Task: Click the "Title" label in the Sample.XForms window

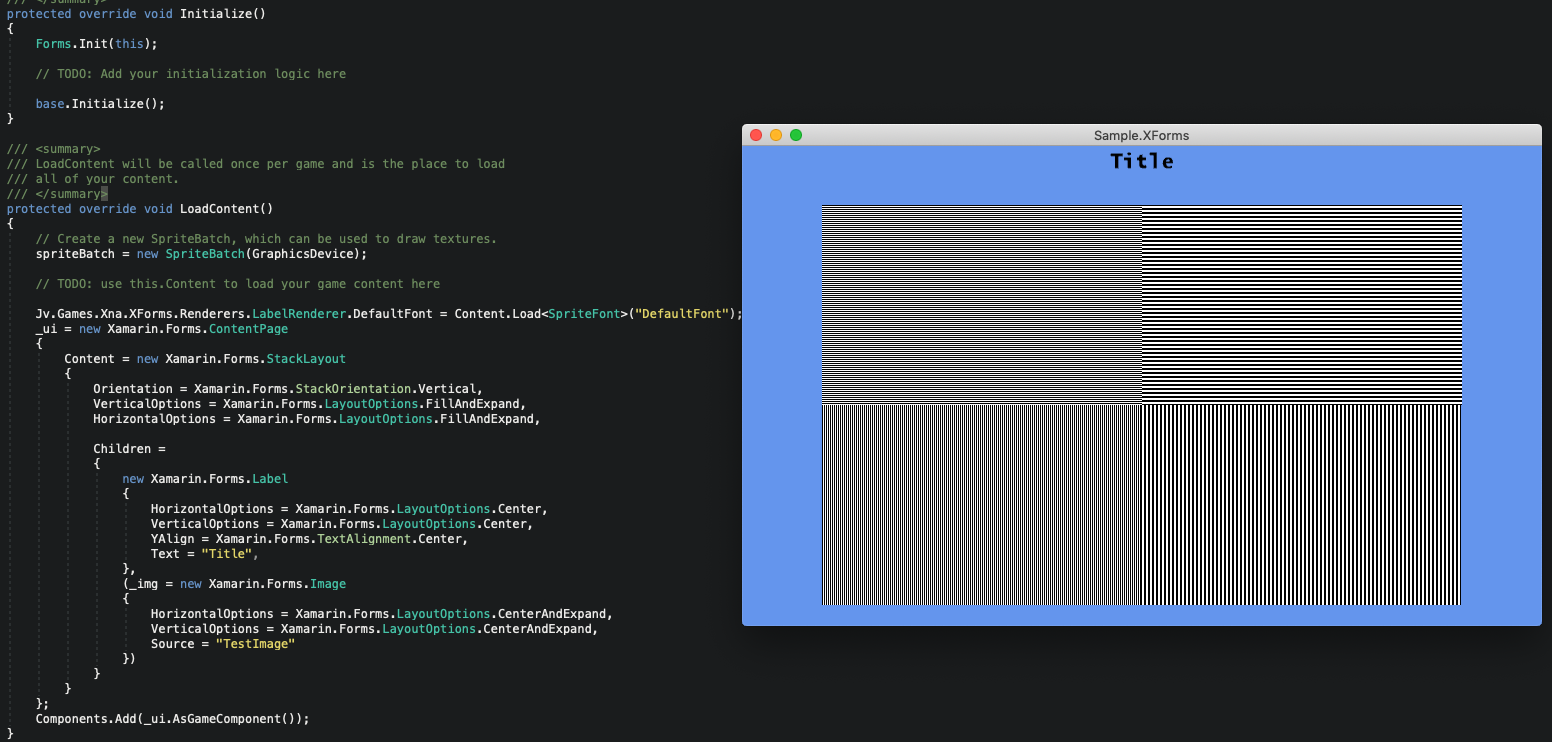Action: coord(1142,161)
